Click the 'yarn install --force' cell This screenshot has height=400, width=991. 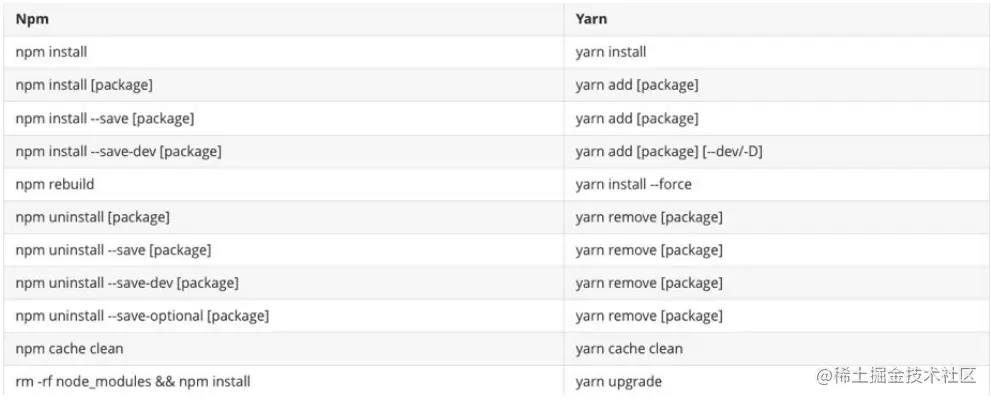pyautogui.click(x=633, y=184)
